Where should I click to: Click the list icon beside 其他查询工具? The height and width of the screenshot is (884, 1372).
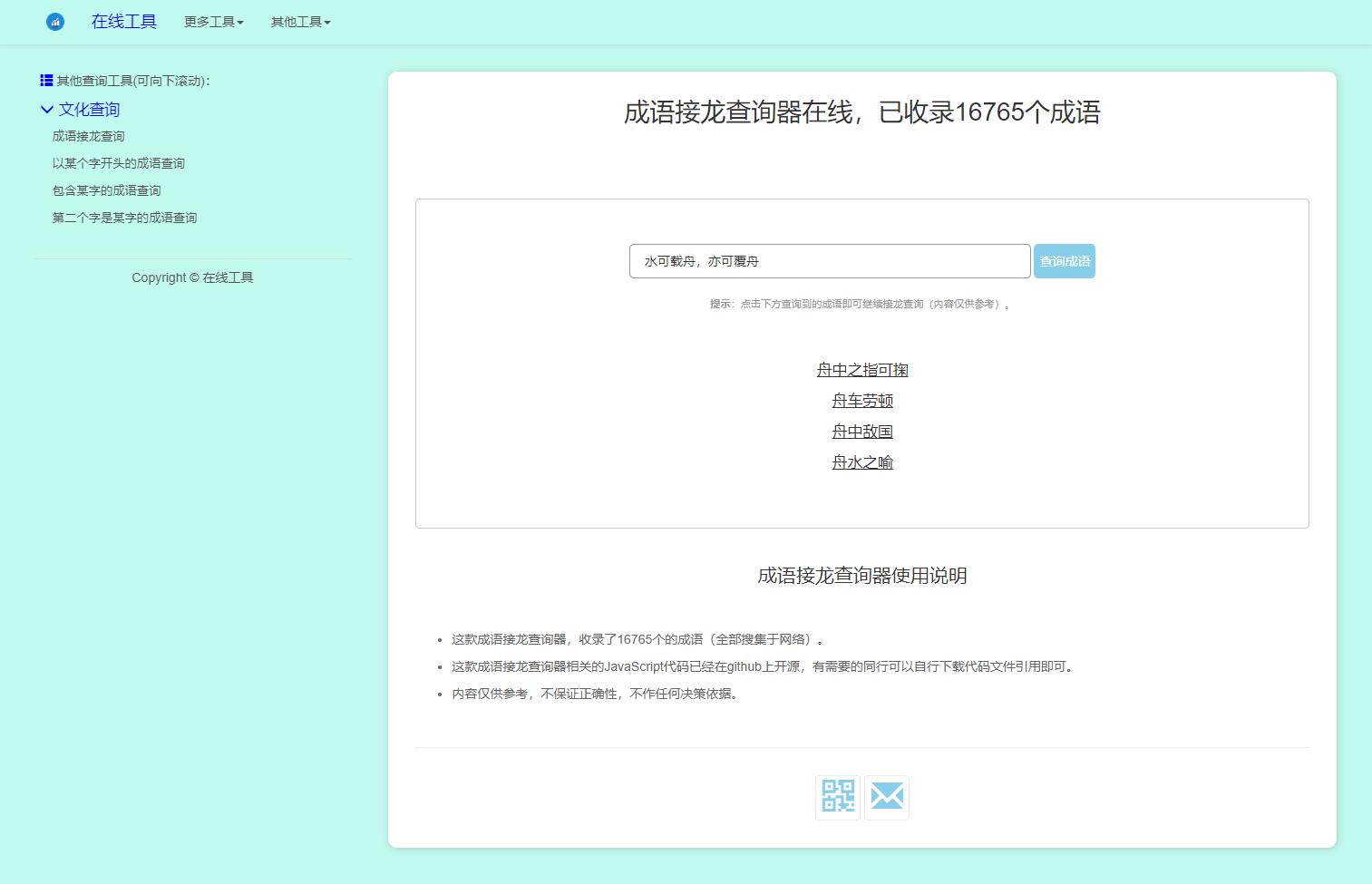[x=46, y=81]
